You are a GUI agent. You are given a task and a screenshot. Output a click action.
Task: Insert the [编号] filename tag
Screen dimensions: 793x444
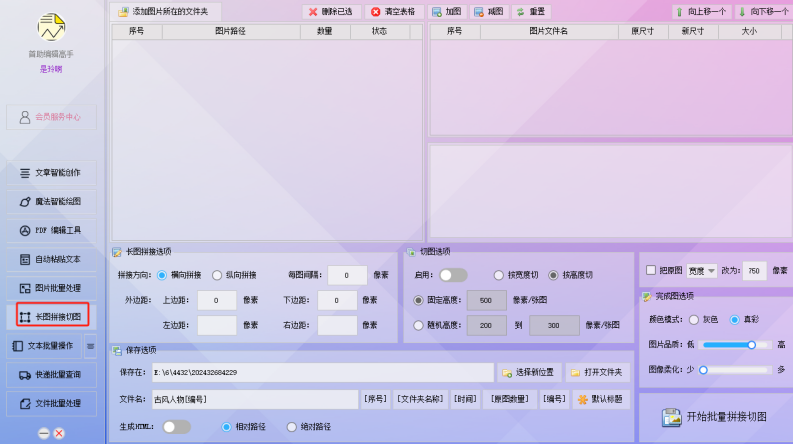tap(554, 399)
